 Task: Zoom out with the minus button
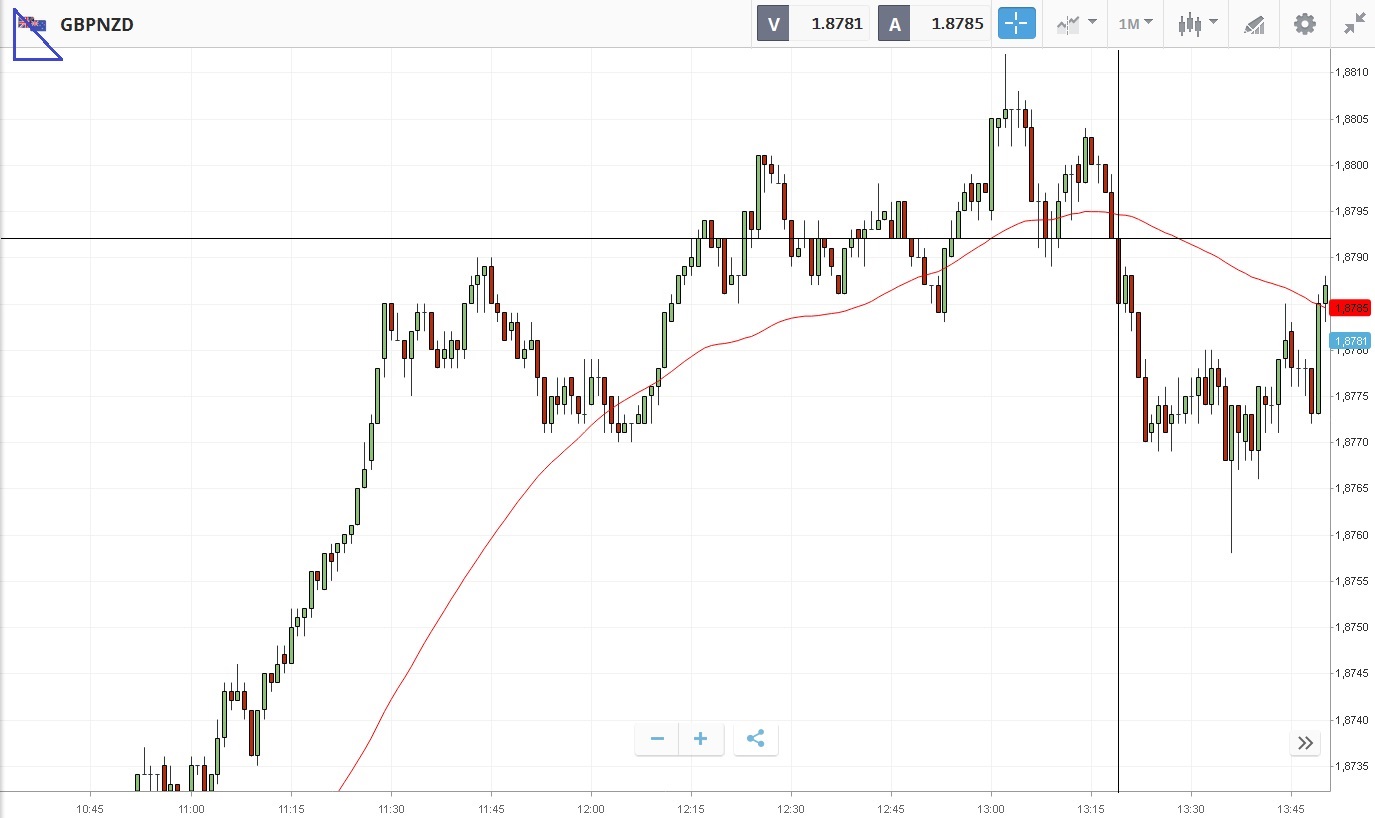(657, 739)
